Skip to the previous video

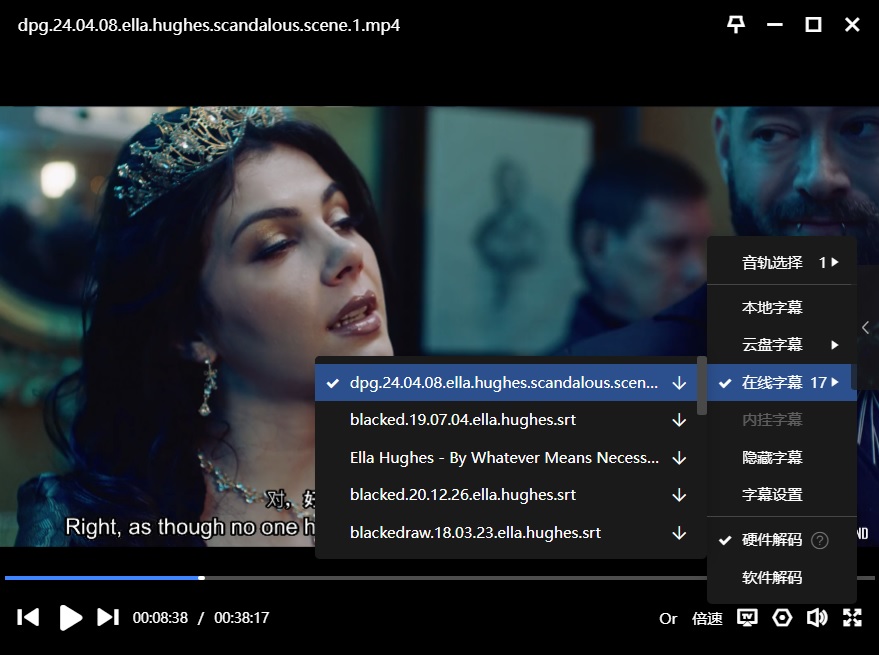pyautogui.click(x=29, y=618)
